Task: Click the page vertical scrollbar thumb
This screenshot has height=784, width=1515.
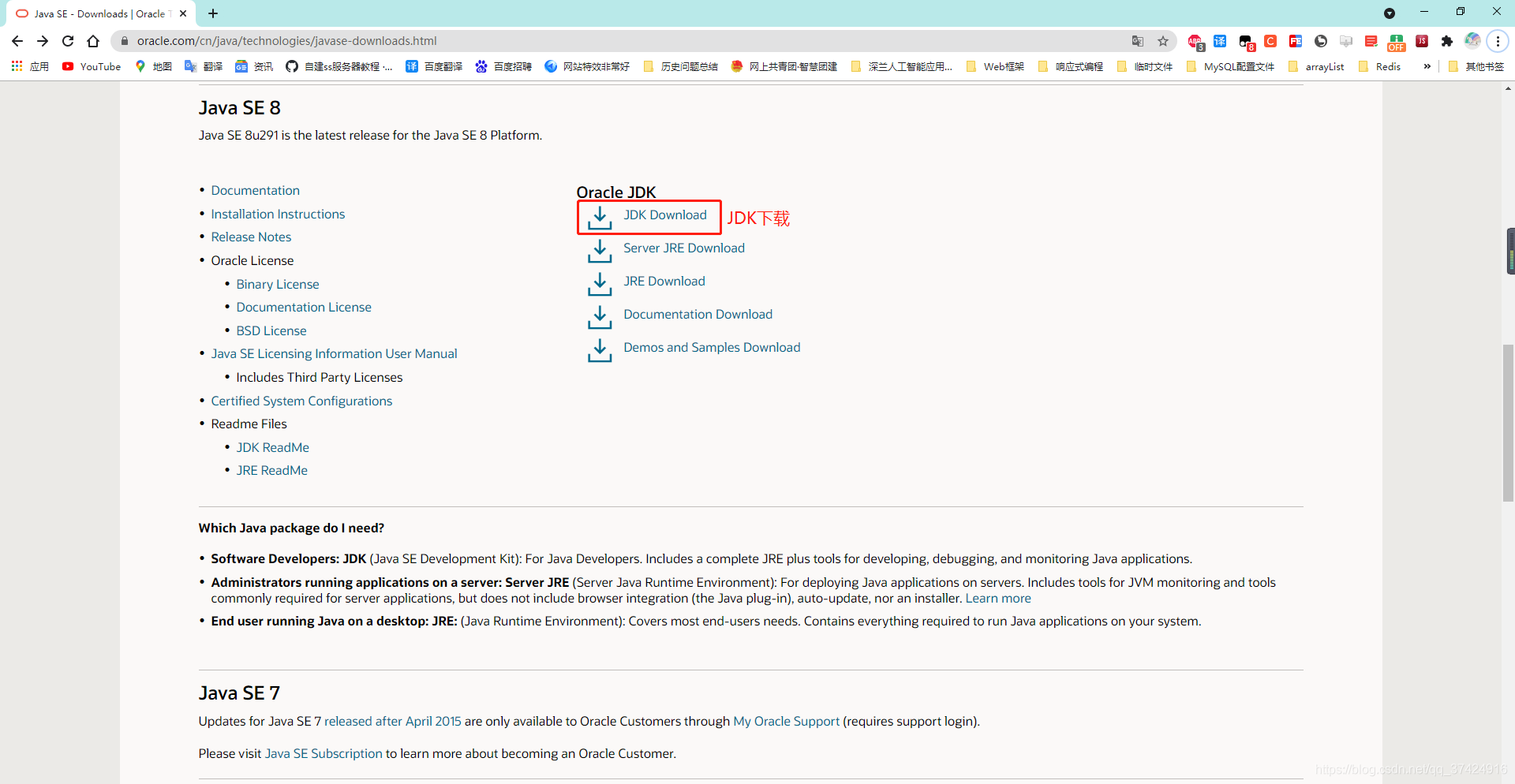Action: pos(1509,423)
